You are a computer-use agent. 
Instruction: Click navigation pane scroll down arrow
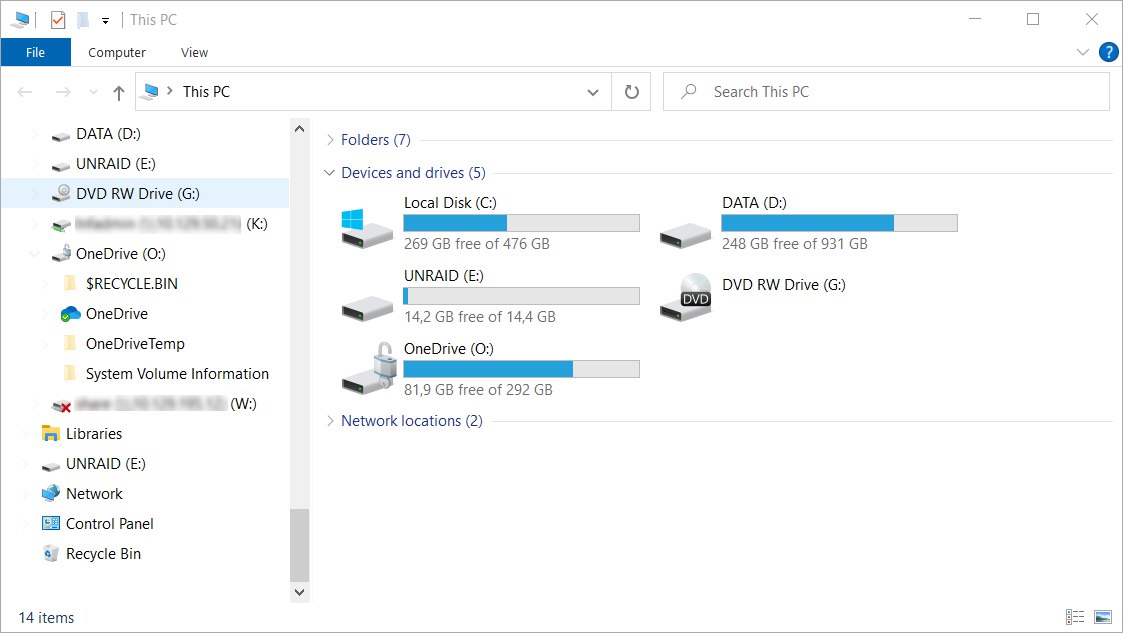(299, 592)
